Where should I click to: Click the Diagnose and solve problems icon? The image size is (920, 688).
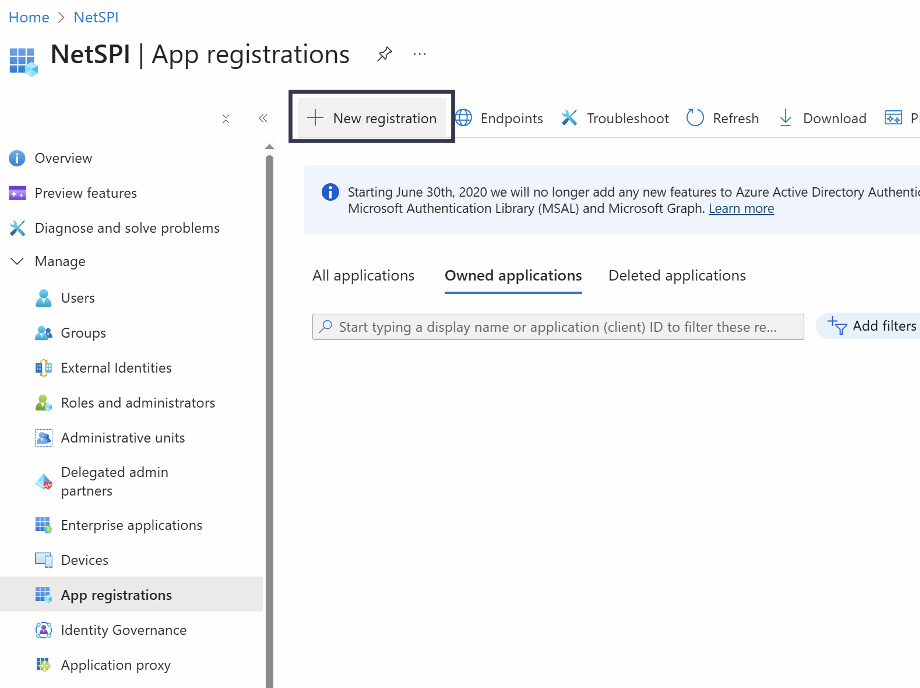pyautogui.click(x=17, y=228)
